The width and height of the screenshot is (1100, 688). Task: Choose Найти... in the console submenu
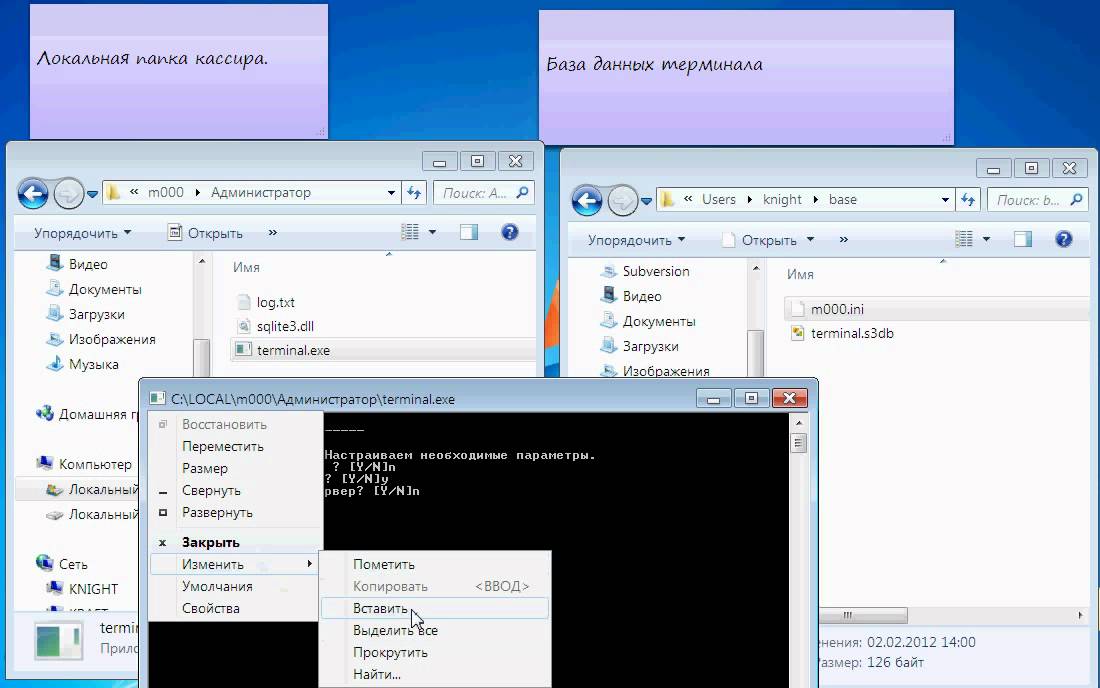point(434,674)
